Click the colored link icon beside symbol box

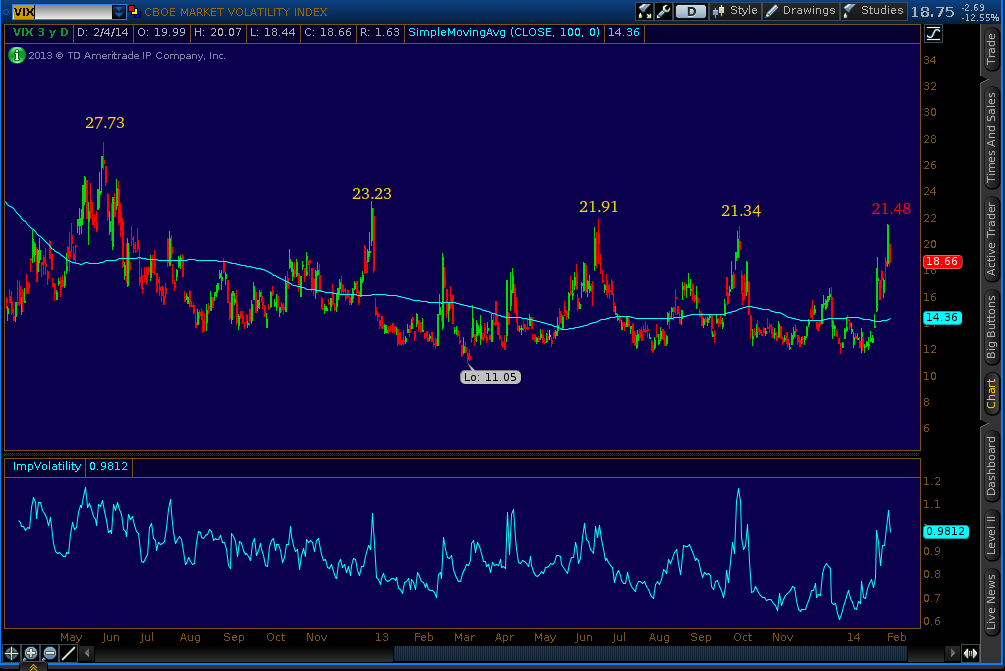point(134,11)
